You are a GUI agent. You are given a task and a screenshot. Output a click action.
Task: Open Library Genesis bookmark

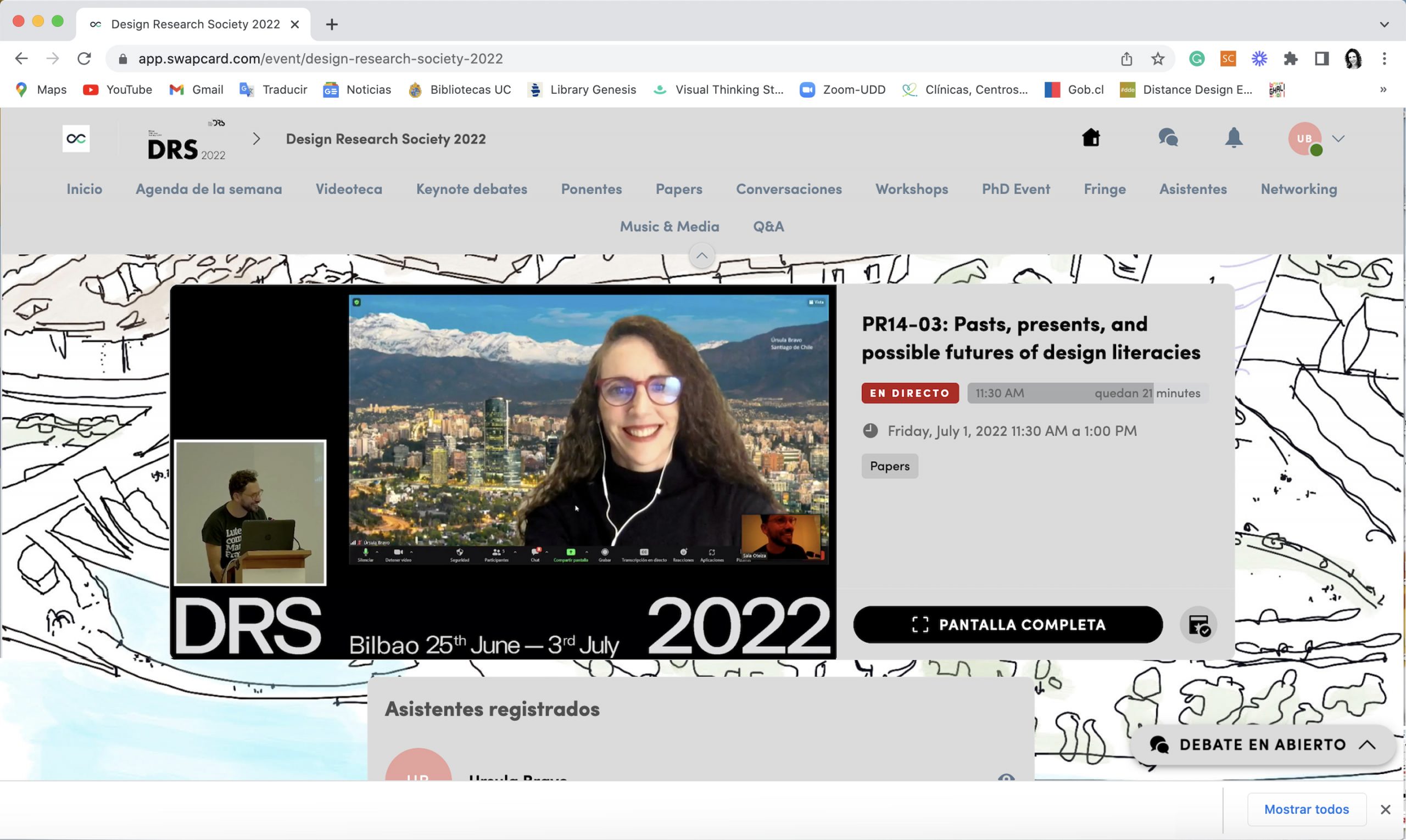coord(582,89)
